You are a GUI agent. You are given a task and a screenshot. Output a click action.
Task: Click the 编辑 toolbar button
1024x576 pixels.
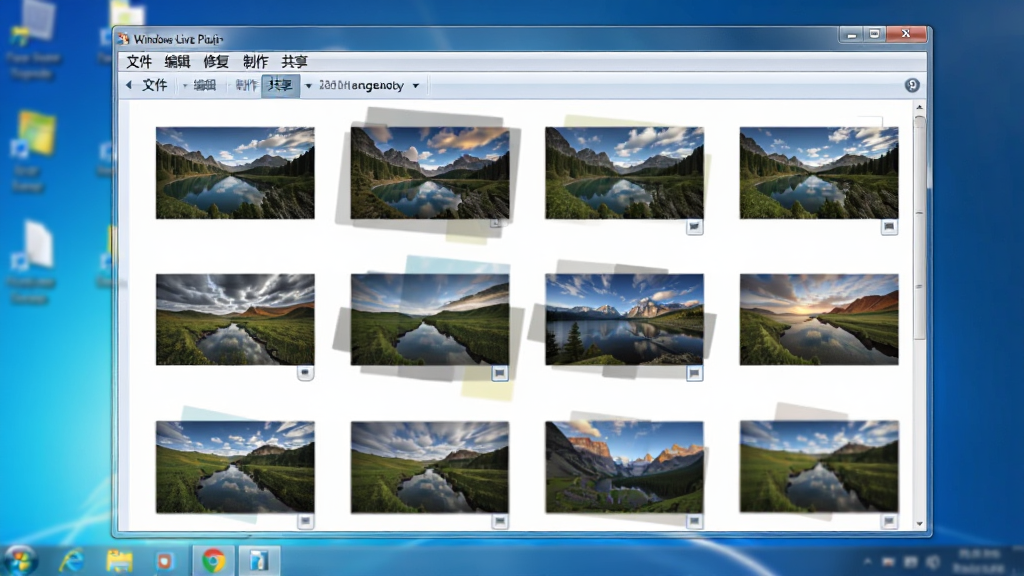204,86
